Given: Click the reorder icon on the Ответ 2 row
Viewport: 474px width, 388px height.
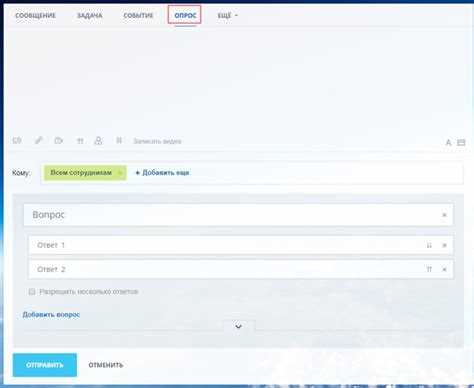Looking at the screenshot, I should click(429, 269).
